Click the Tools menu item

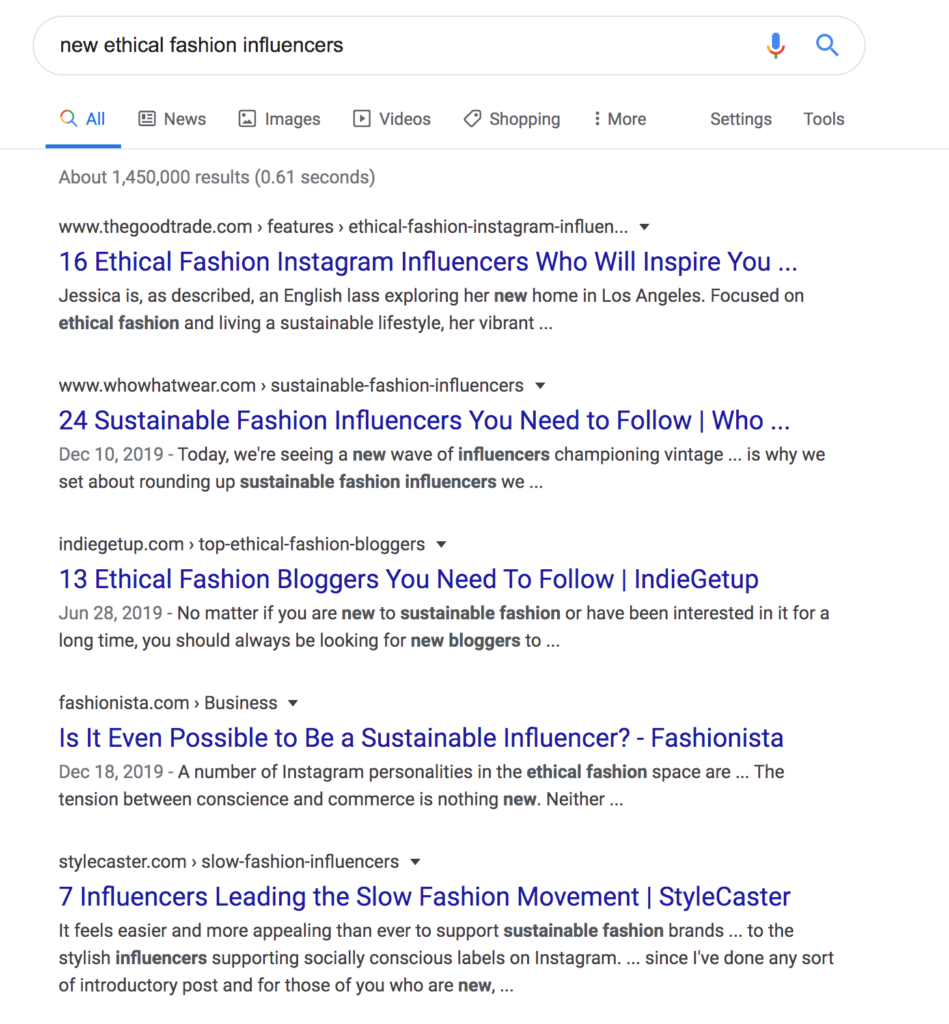(823, 118)
